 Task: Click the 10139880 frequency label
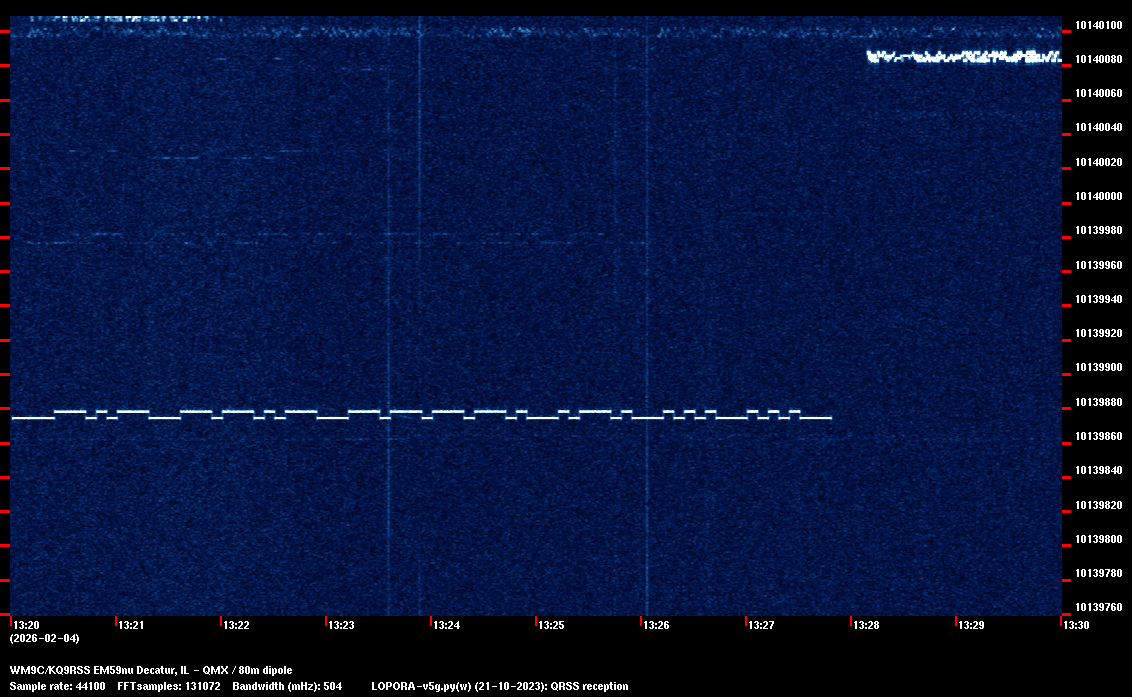pyautogui.click(x=1097, y=402)
